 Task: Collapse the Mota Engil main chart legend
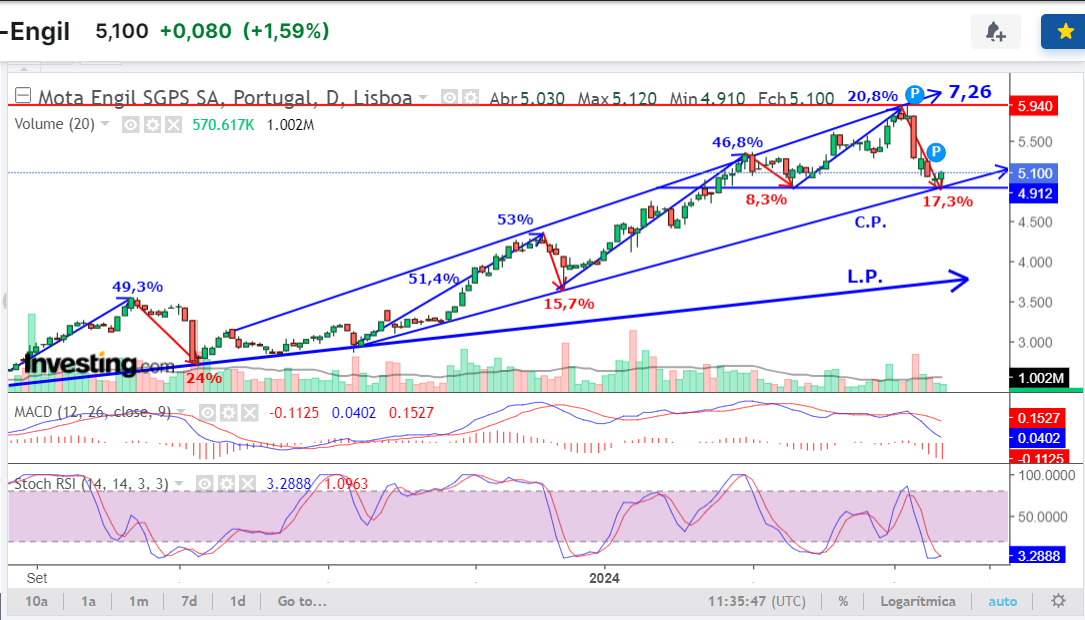pos(23,95)
